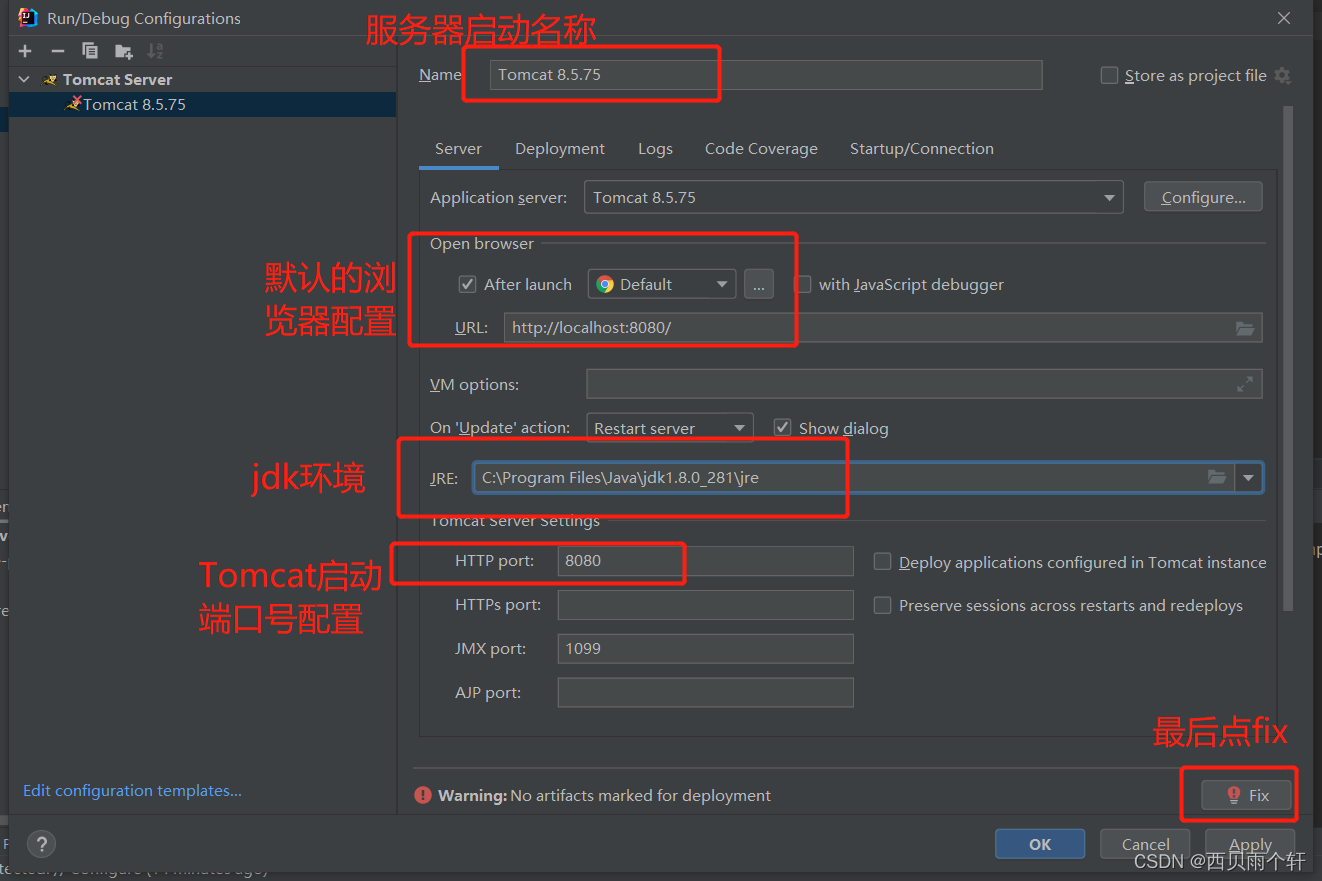The height and width of the screenshot is (881, 1322).
Task: Open folder icon in URL field
Action: pyautogui.click(x=1244, y=328)
